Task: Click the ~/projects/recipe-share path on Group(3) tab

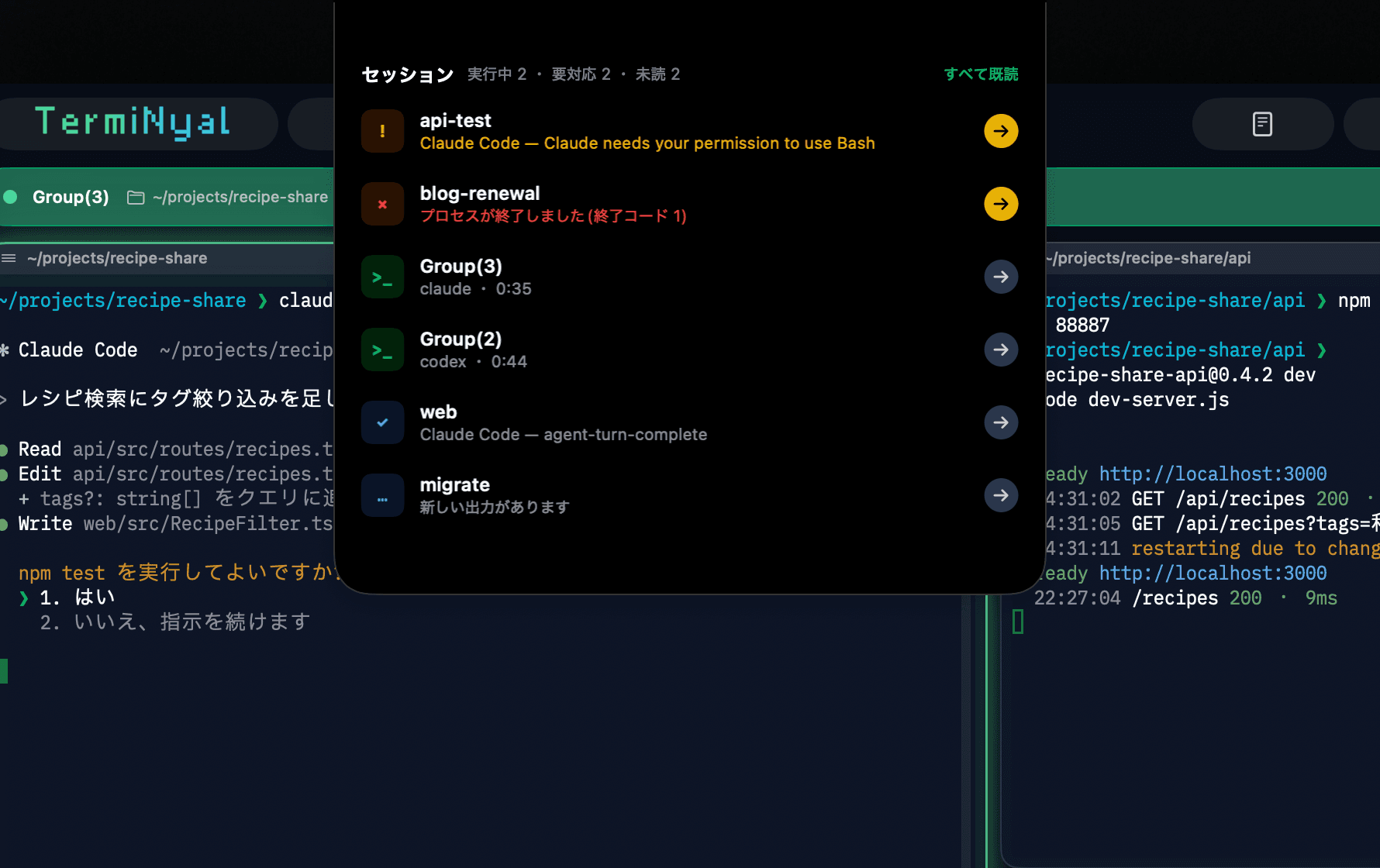Action: click(240, 197)
